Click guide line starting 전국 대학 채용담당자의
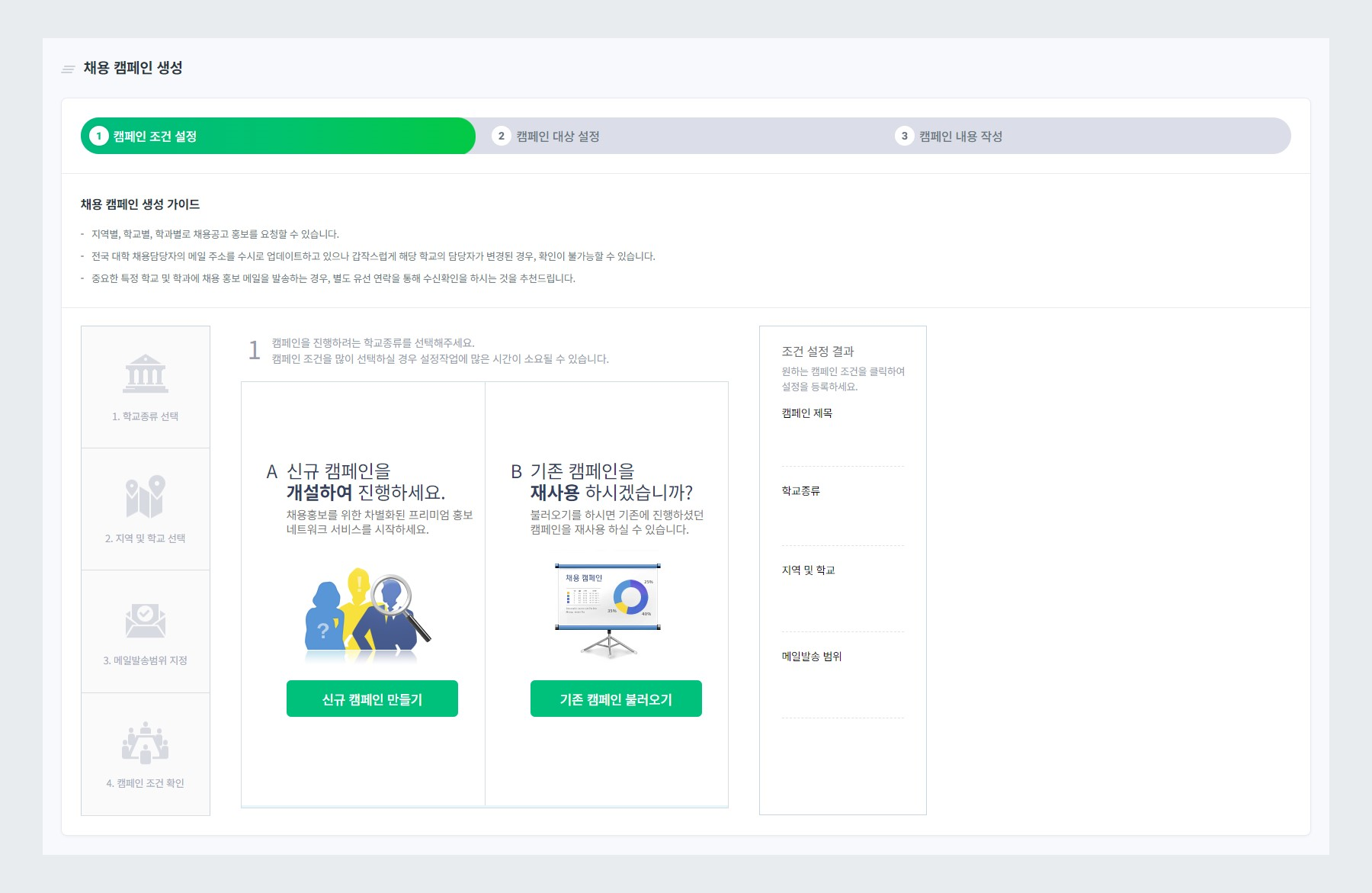 point(373,256)
